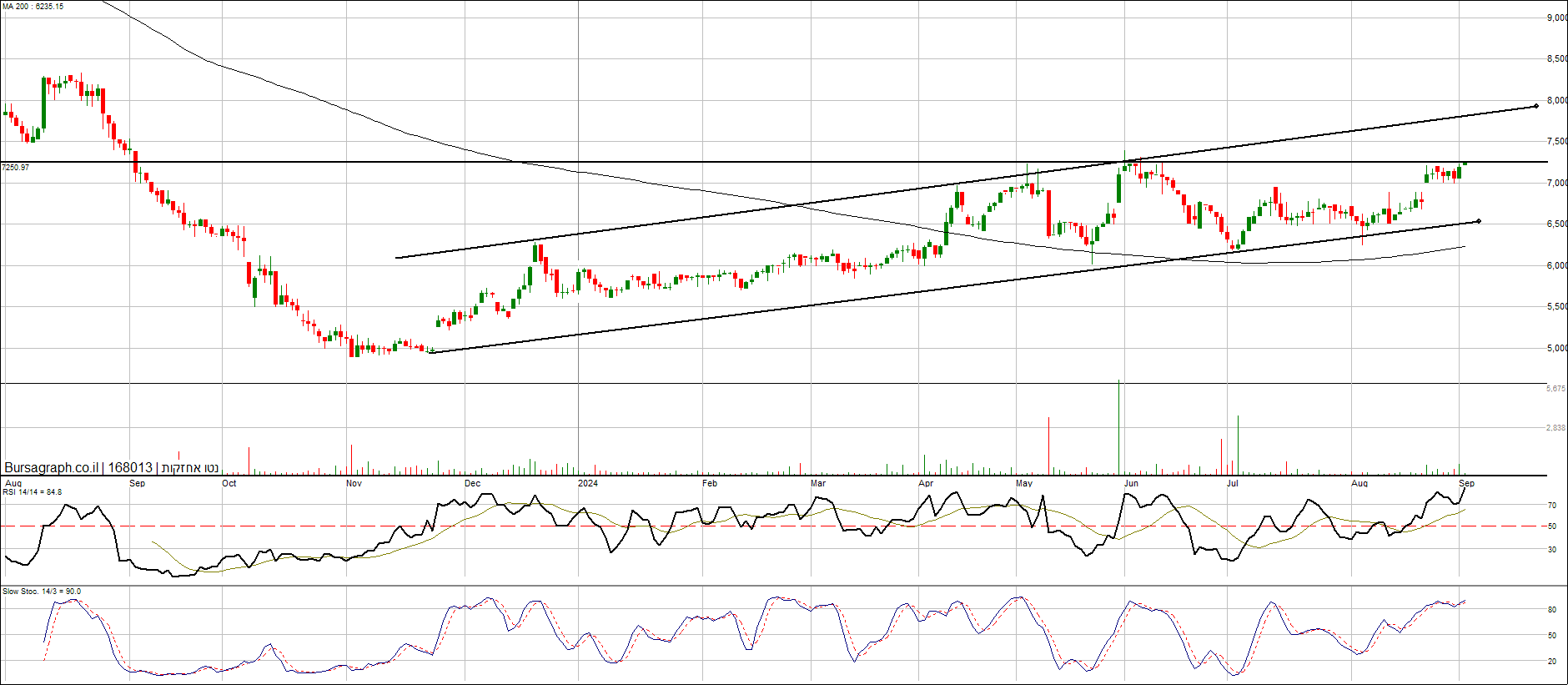Click the MA 200 indicator label

tap(33, 7)
